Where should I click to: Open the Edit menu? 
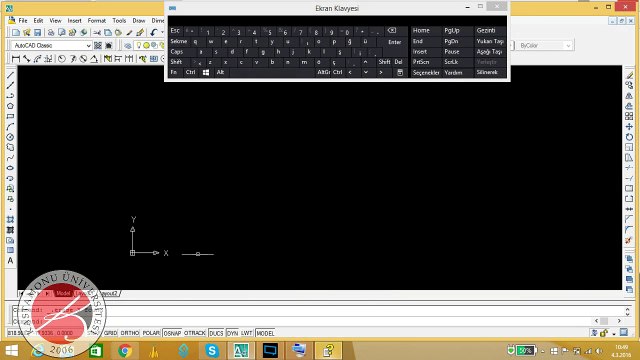click(x=38, y=20)
